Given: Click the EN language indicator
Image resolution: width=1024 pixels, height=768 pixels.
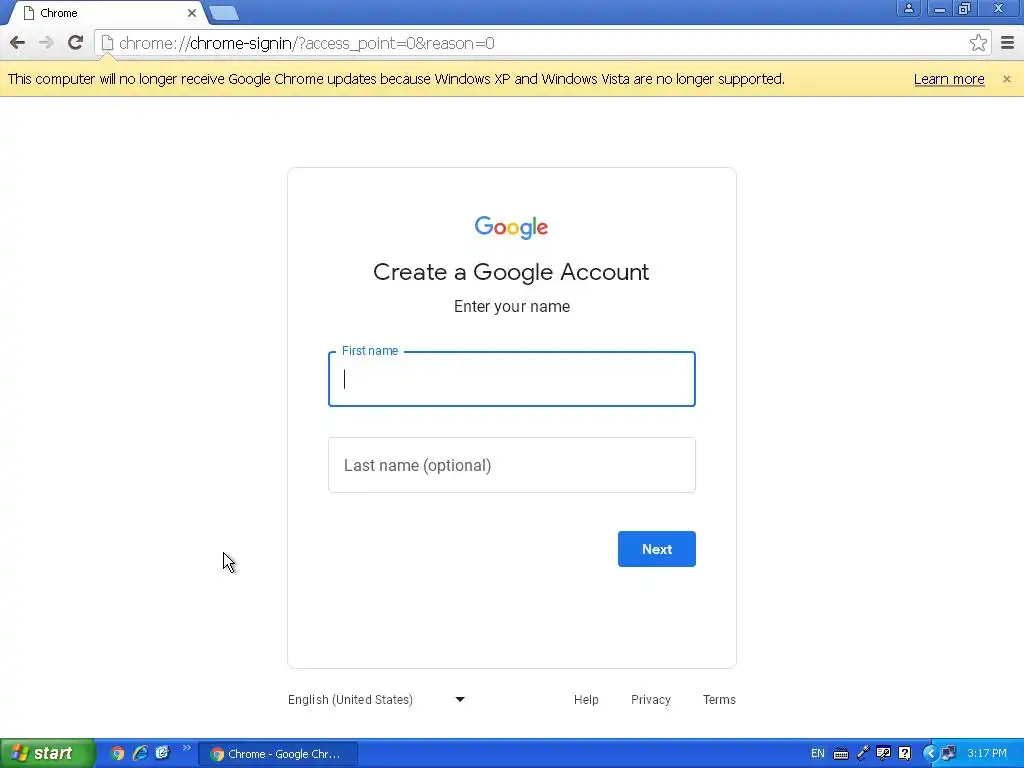Looking at the screenshot, I should (817, 754).
